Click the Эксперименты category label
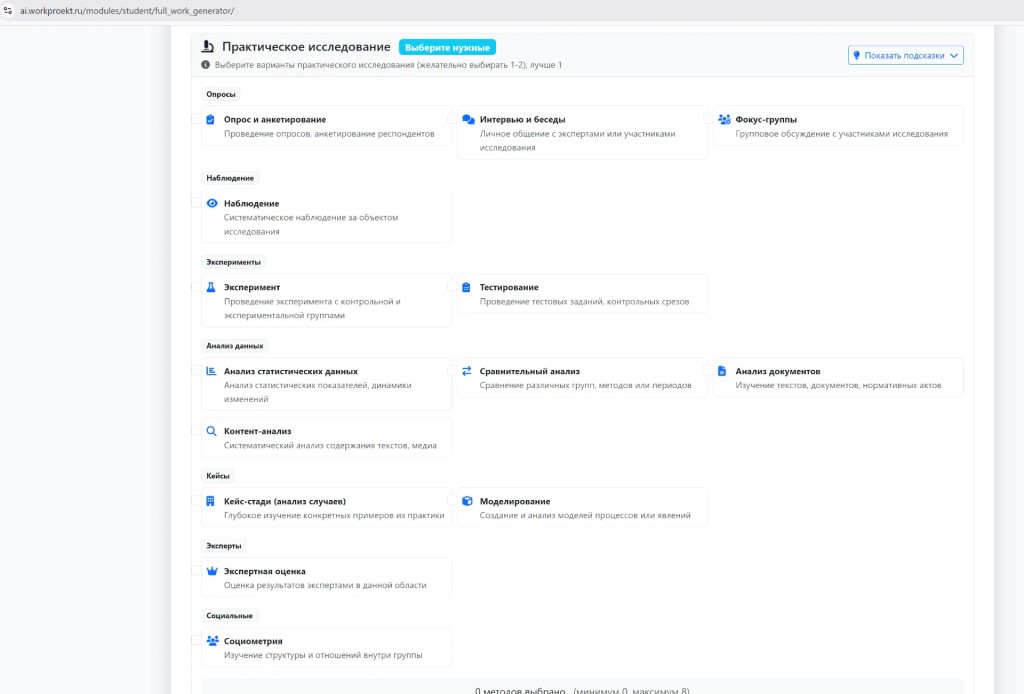Image resolution: width=1024 pixels, height=694 pixels. 233,262
